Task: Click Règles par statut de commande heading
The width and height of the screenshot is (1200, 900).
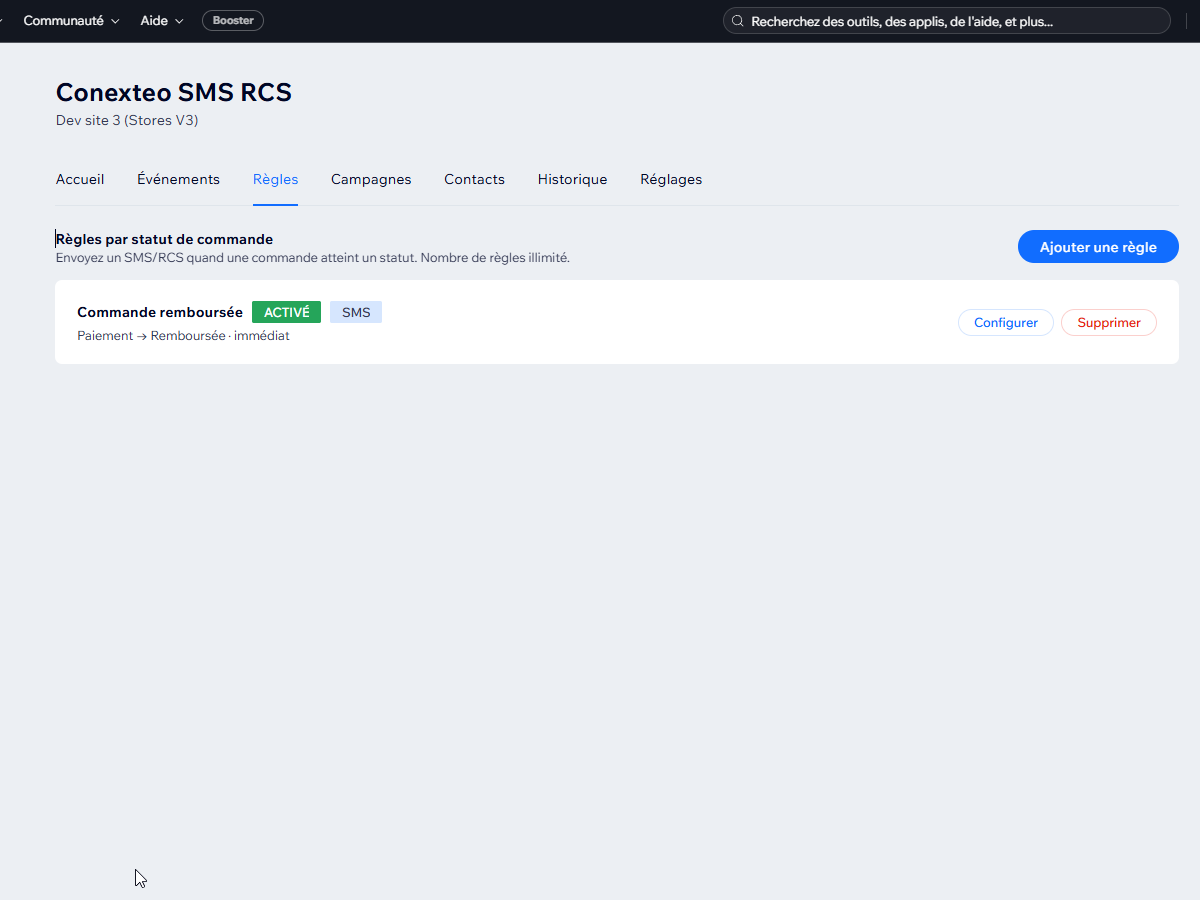Action: pyautogui.click(x=165, y=239)
